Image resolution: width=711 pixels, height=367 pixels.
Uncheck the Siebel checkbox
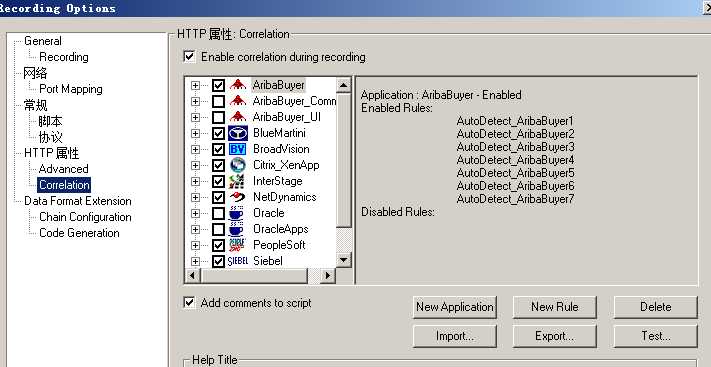(x=219, y=261)
